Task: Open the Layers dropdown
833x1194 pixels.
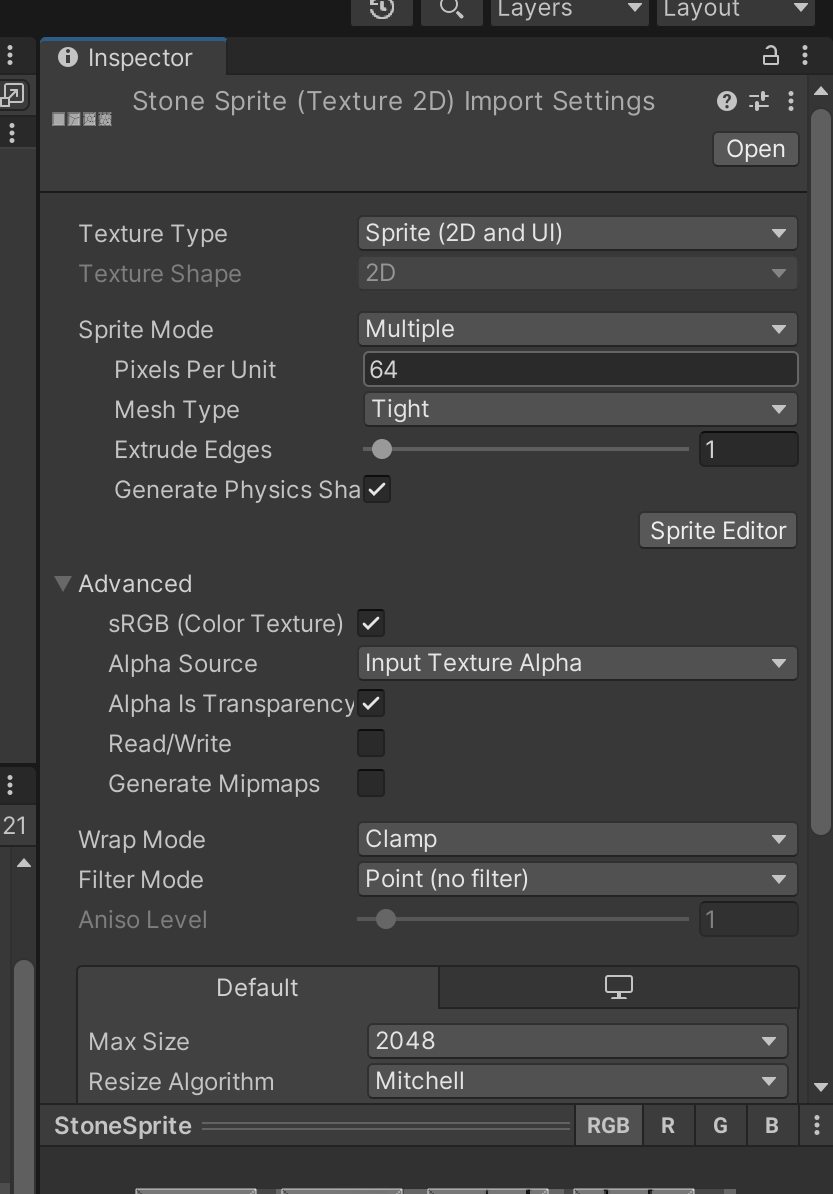Action: (x=570, y=9)
